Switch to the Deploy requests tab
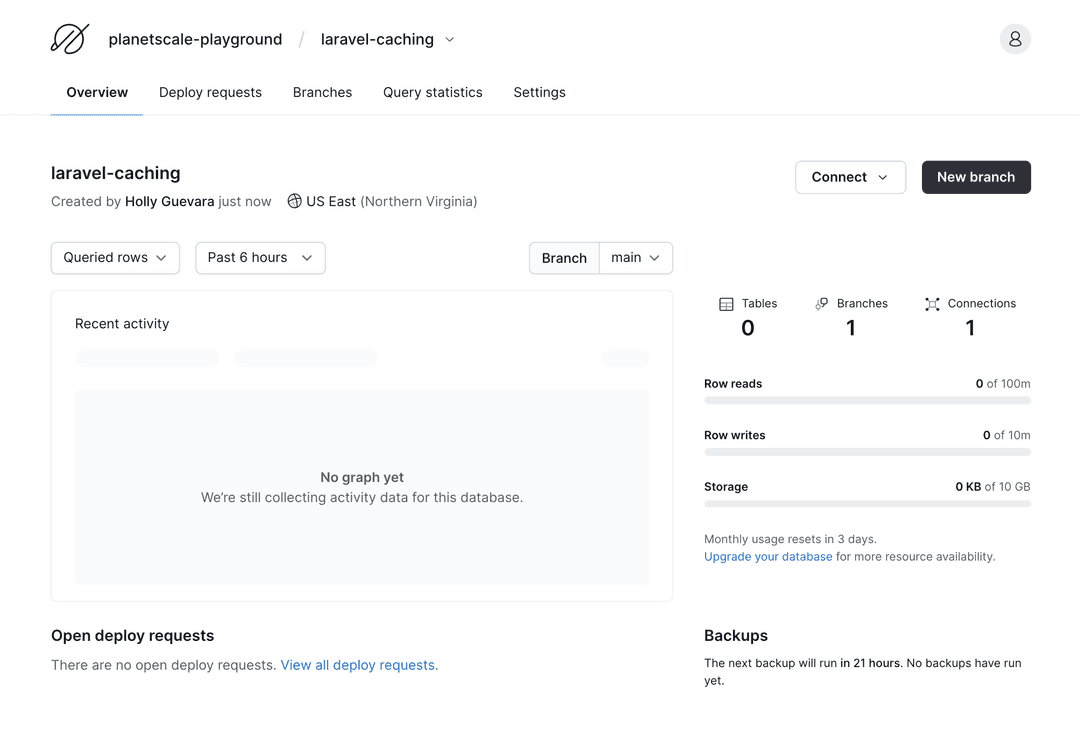1080x730 pixels. pos(210,92)
